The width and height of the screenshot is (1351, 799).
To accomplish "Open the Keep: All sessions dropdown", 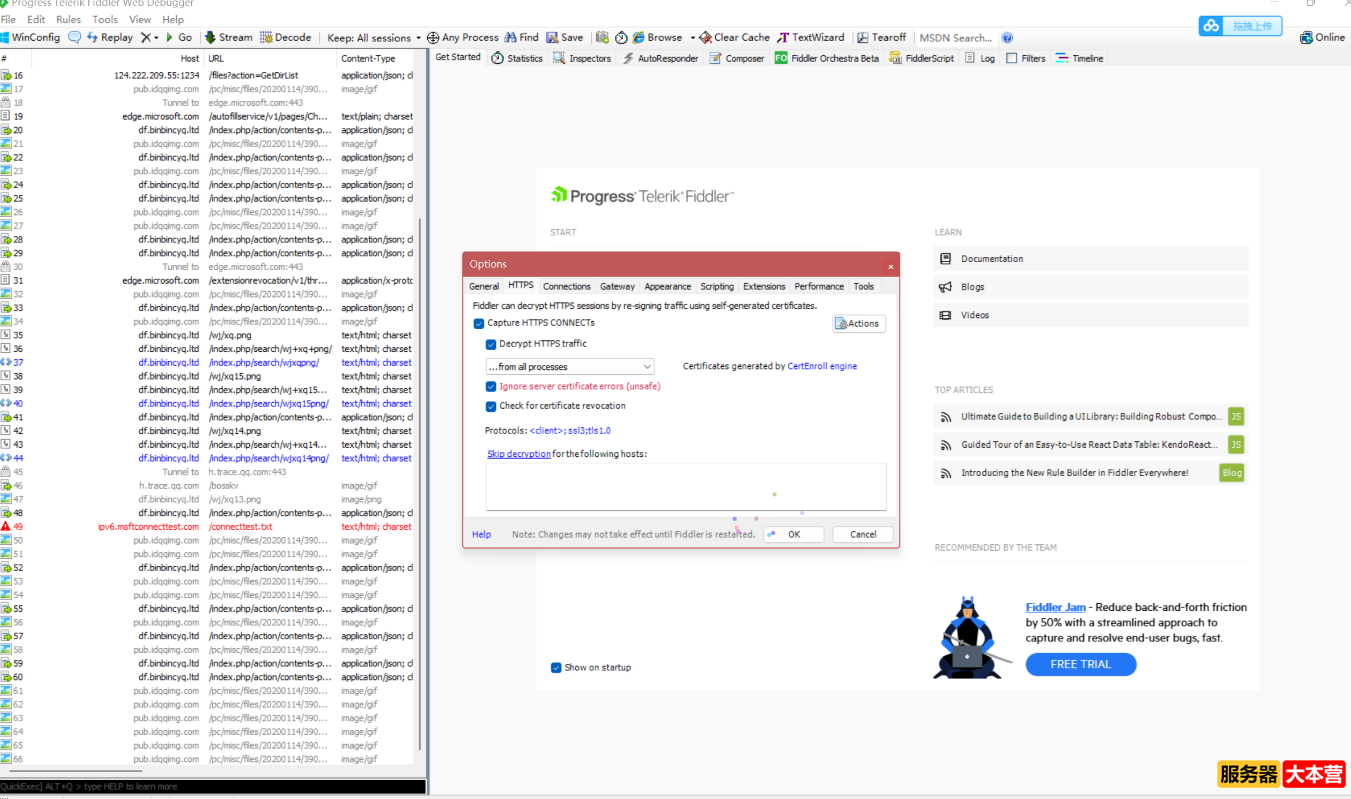I will click(374, 37).
